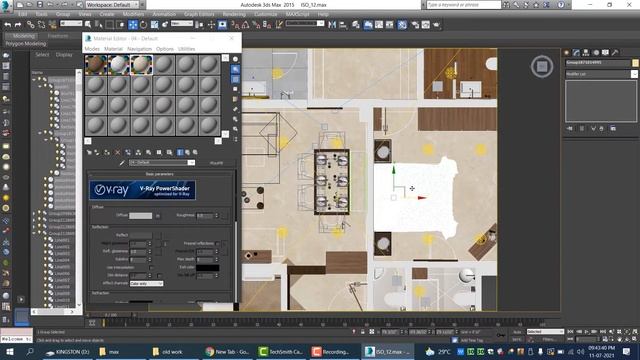Click the Save File icon in quick access bar
The image size is (640, 360).
(40, 5)
